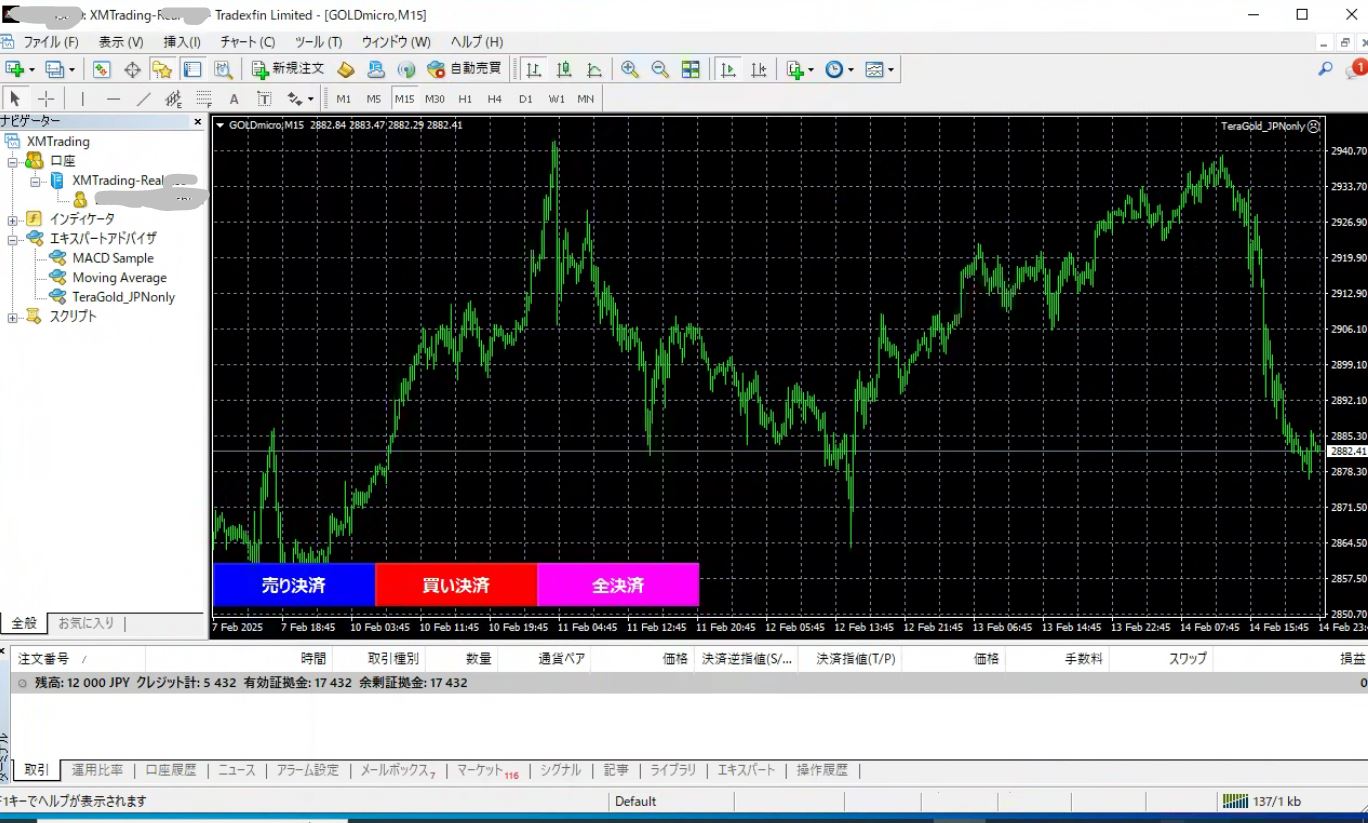
Task: Select the vertical line drawing tool
Action: pyautogui.click(x=82, y=99)
